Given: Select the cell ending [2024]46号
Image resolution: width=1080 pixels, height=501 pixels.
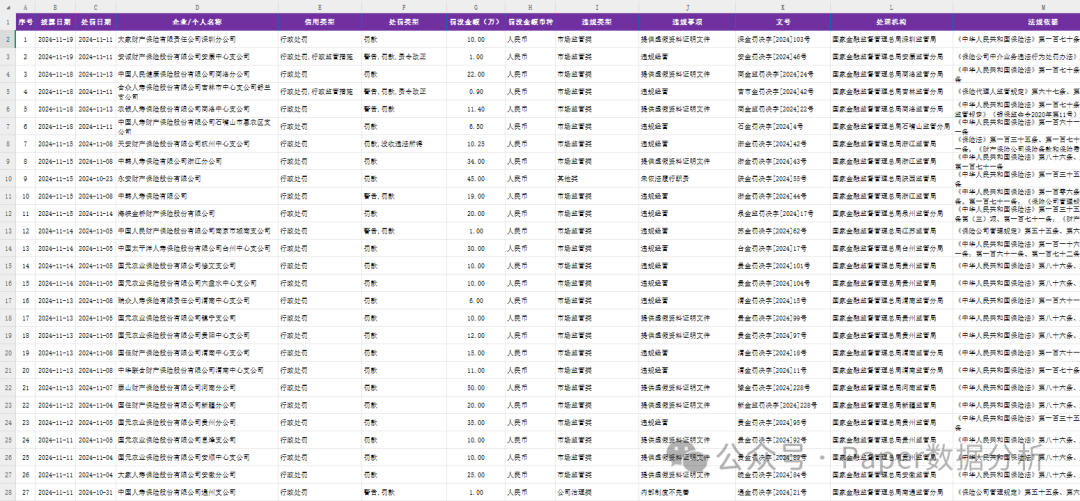Looking at the screenshot, I should point(783,57).
